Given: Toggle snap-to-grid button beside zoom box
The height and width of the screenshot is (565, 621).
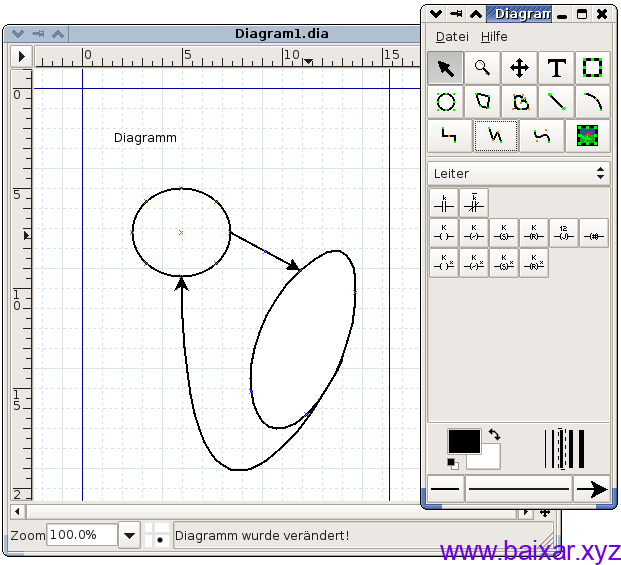Looking at the screenshot, I should coord(158,535).
